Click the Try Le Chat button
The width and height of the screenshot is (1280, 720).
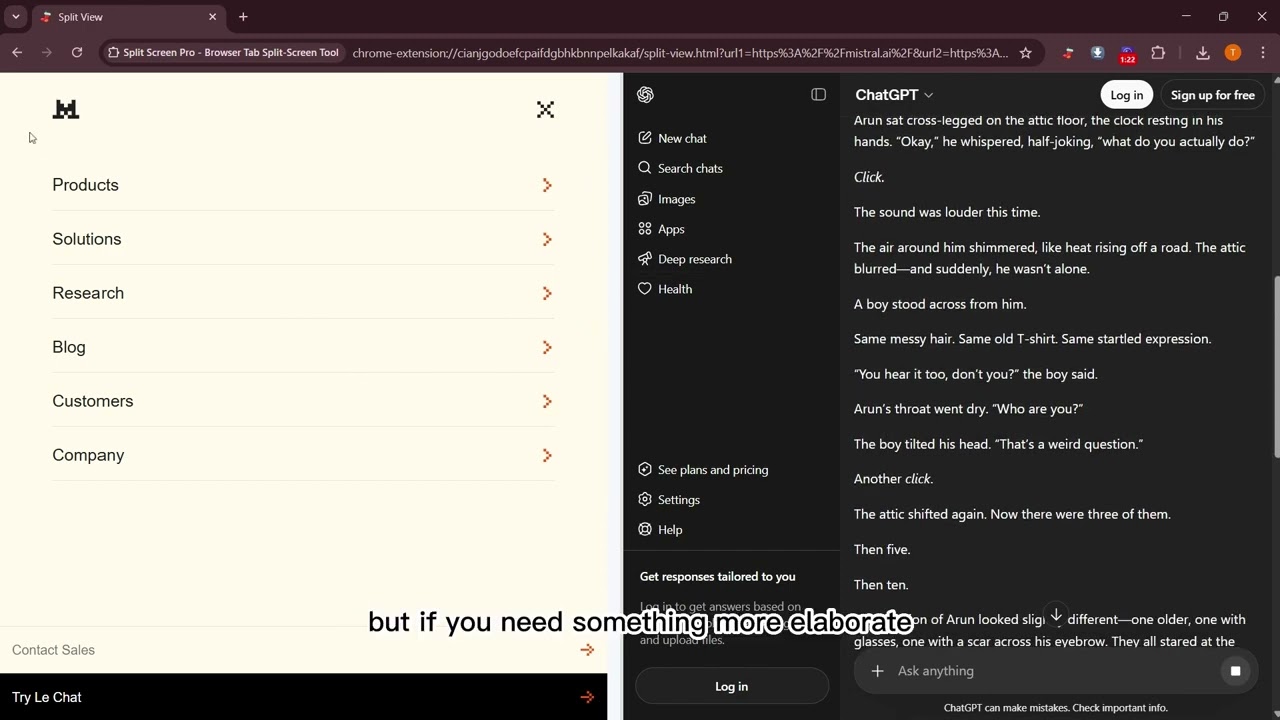pos(303,697)
